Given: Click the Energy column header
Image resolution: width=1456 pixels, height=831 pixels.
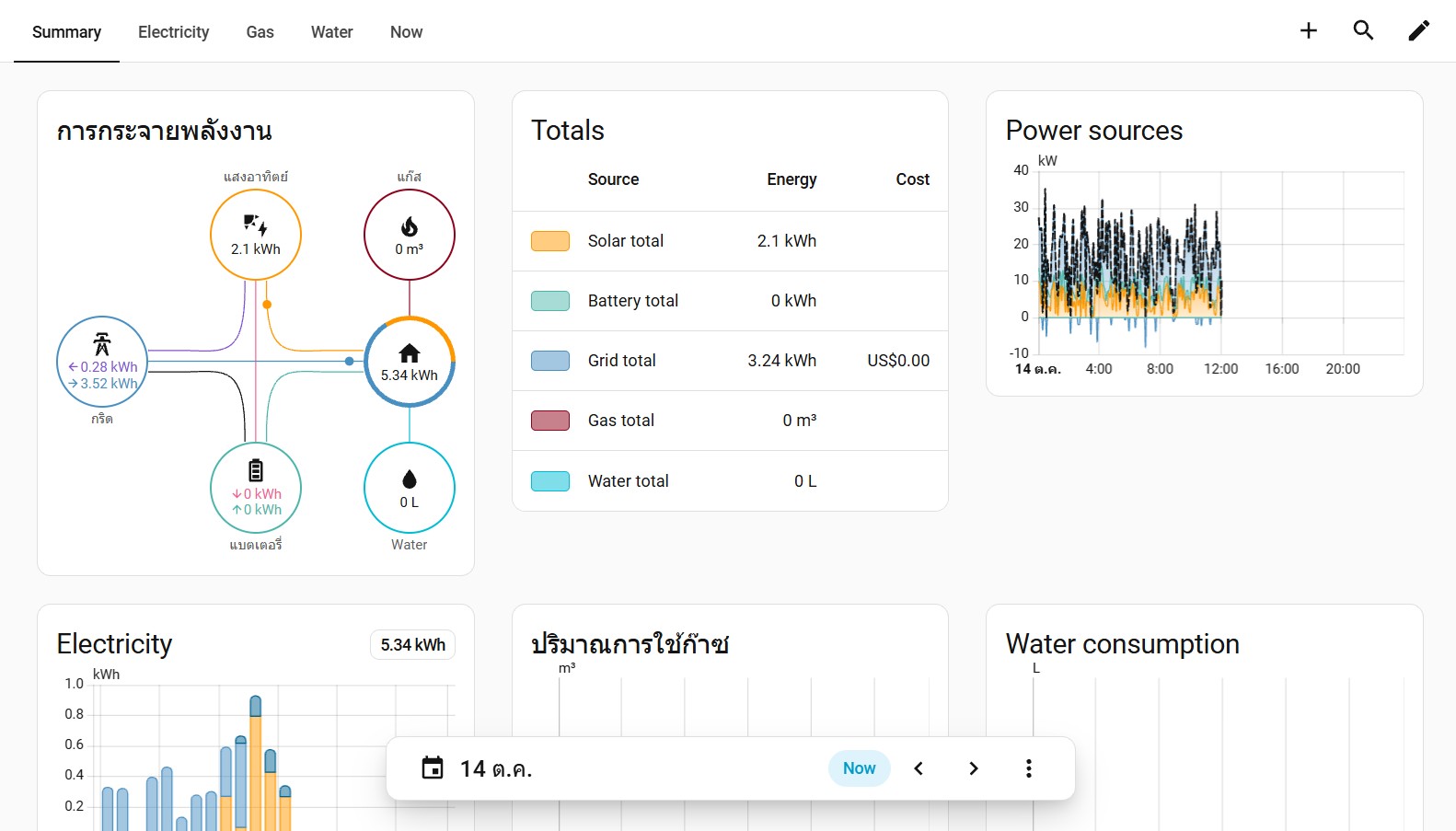Looking at the screenshot, I should point(792,179).
